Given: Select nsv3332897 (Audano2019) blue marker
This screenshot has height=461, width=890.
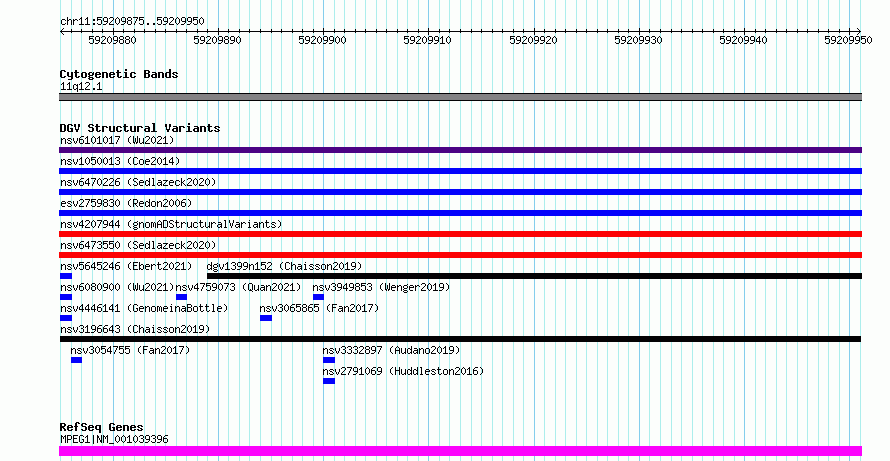Looking at the screenshot, I should (x=329, y=360).
